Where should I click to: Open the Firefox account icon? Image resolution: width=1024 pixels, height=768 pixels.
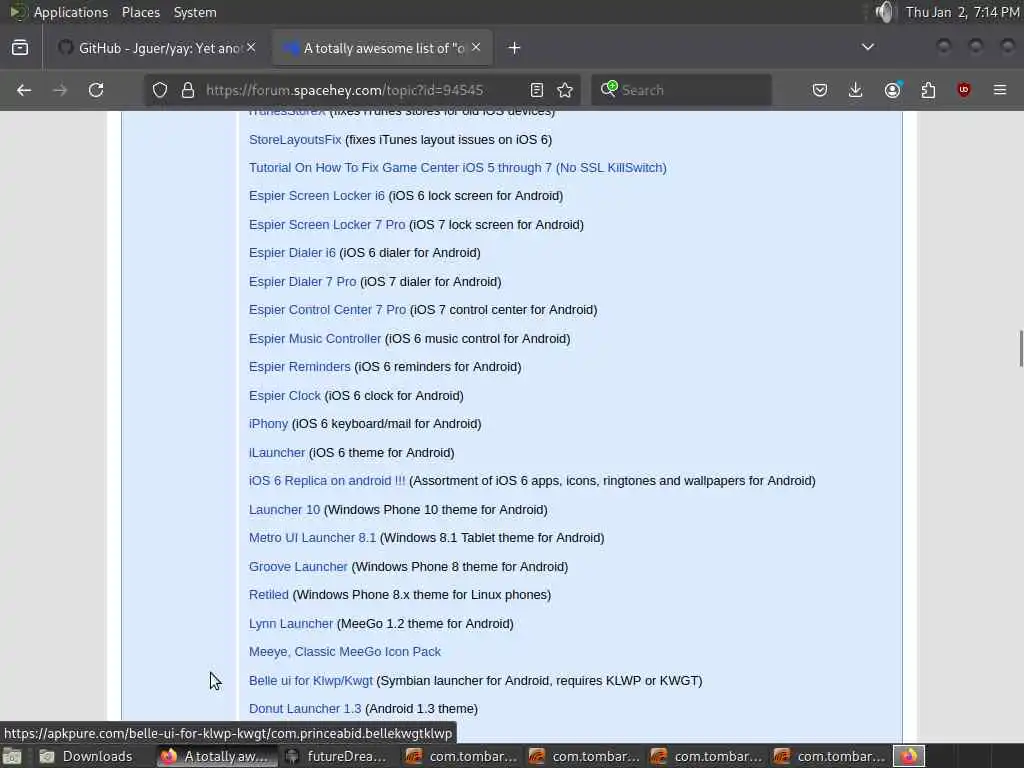tap(892, 90)
